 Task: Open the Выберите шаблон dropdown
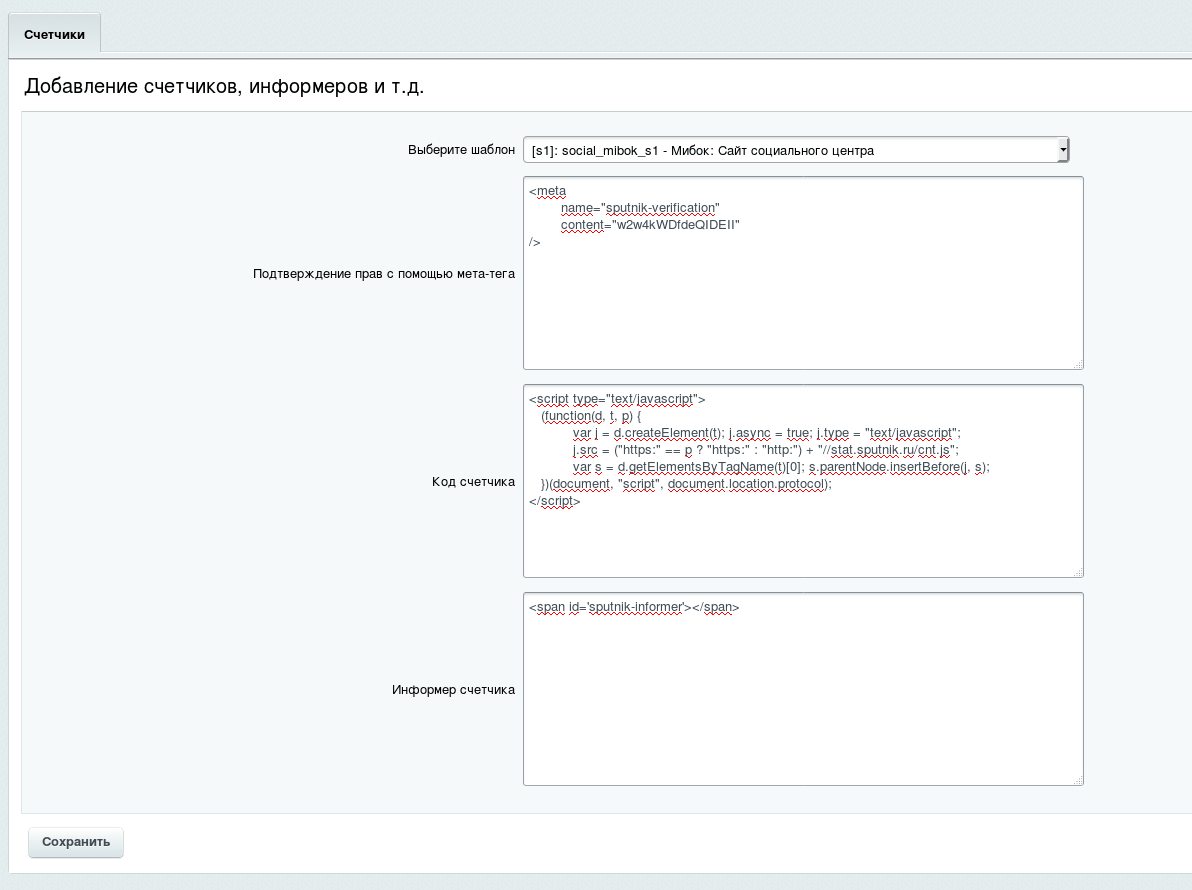pos(796,150)
